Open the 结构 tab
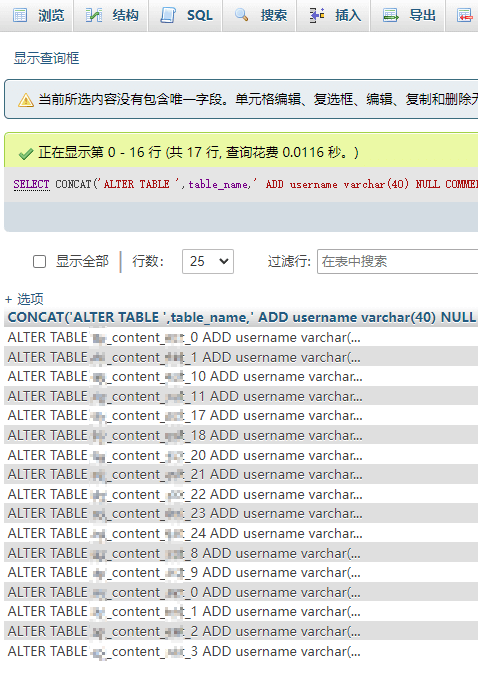Image resolution: width=478 pixels, height=674 pixels. pyautogui.click(x=111, y=15)
